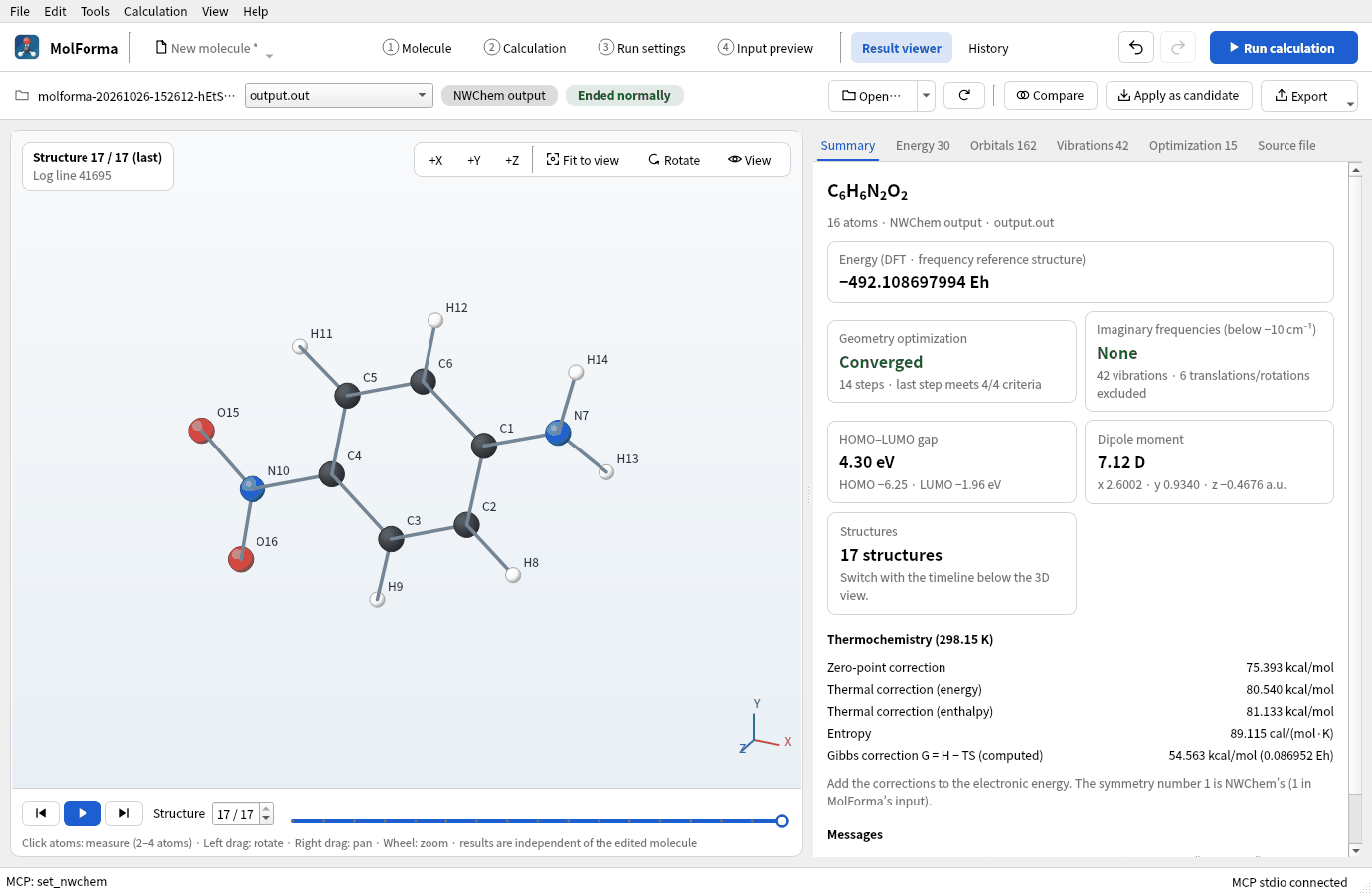Click Apply as candidate button
The image size is (1372, 895).
click(1178, 95)
